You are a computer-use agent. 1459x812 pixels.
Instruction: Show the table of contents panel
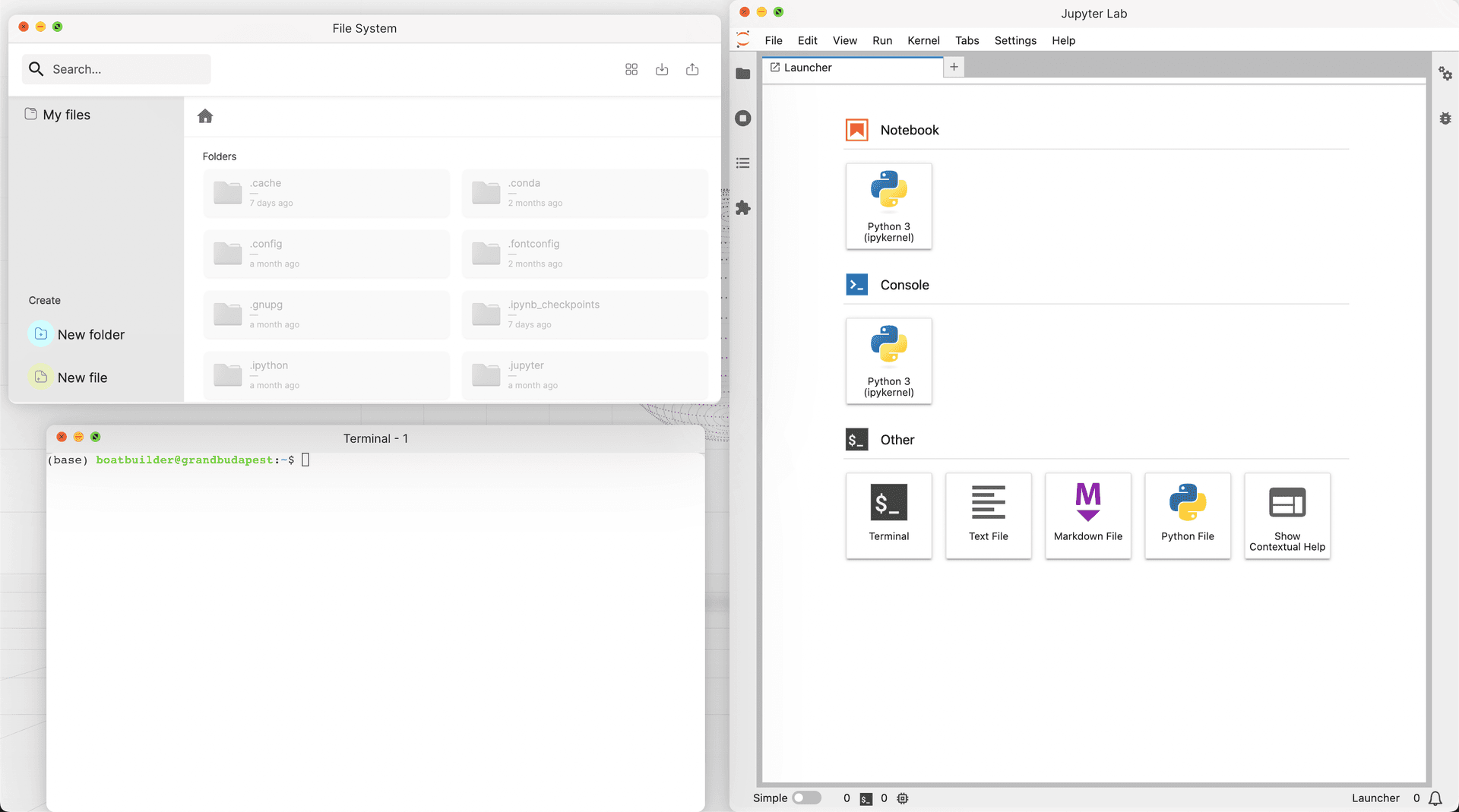pyautogui.click(x=743, y=163)
